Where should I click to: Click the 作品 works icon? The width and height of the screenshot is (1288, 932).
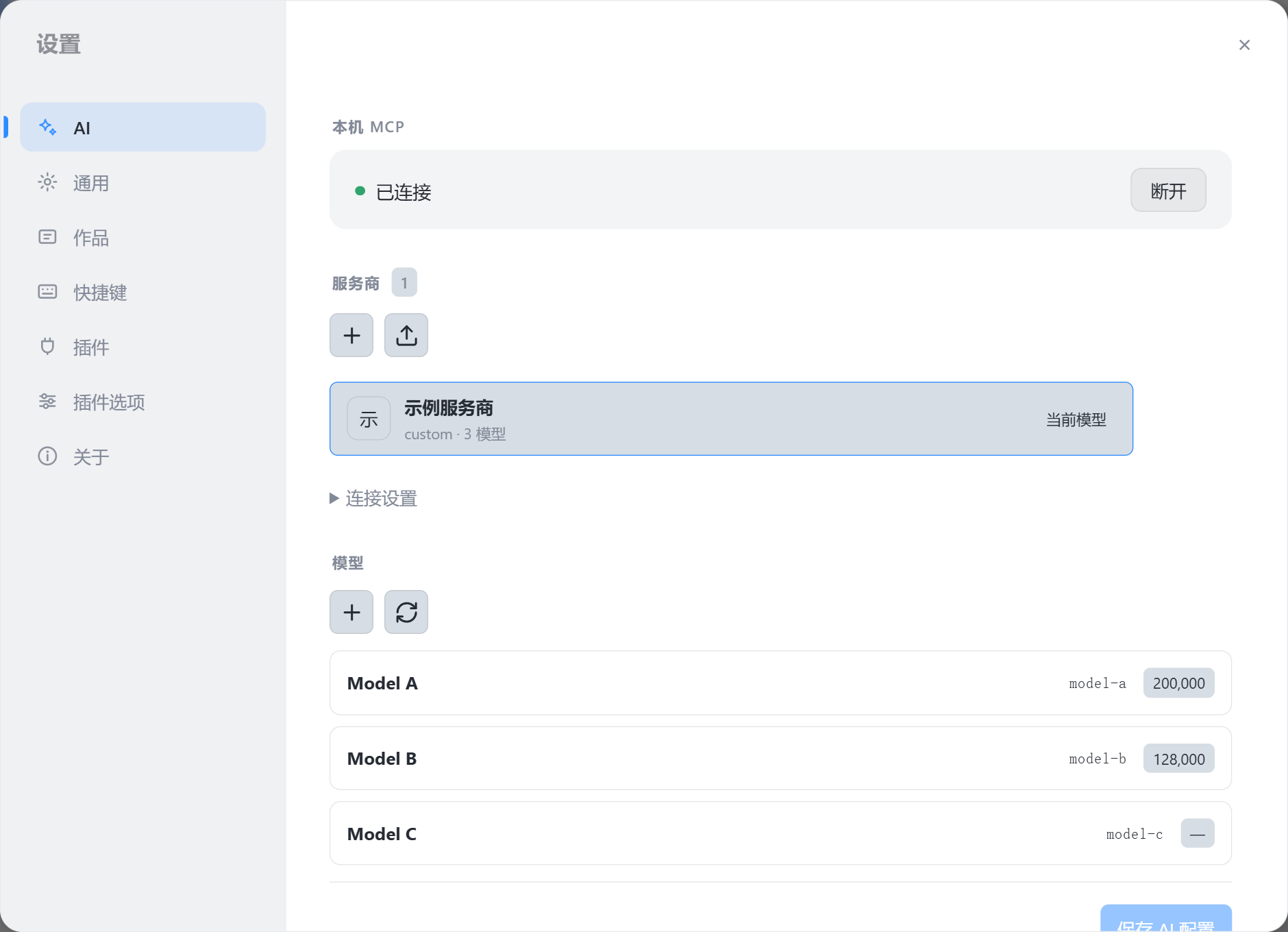click(47, 237)
